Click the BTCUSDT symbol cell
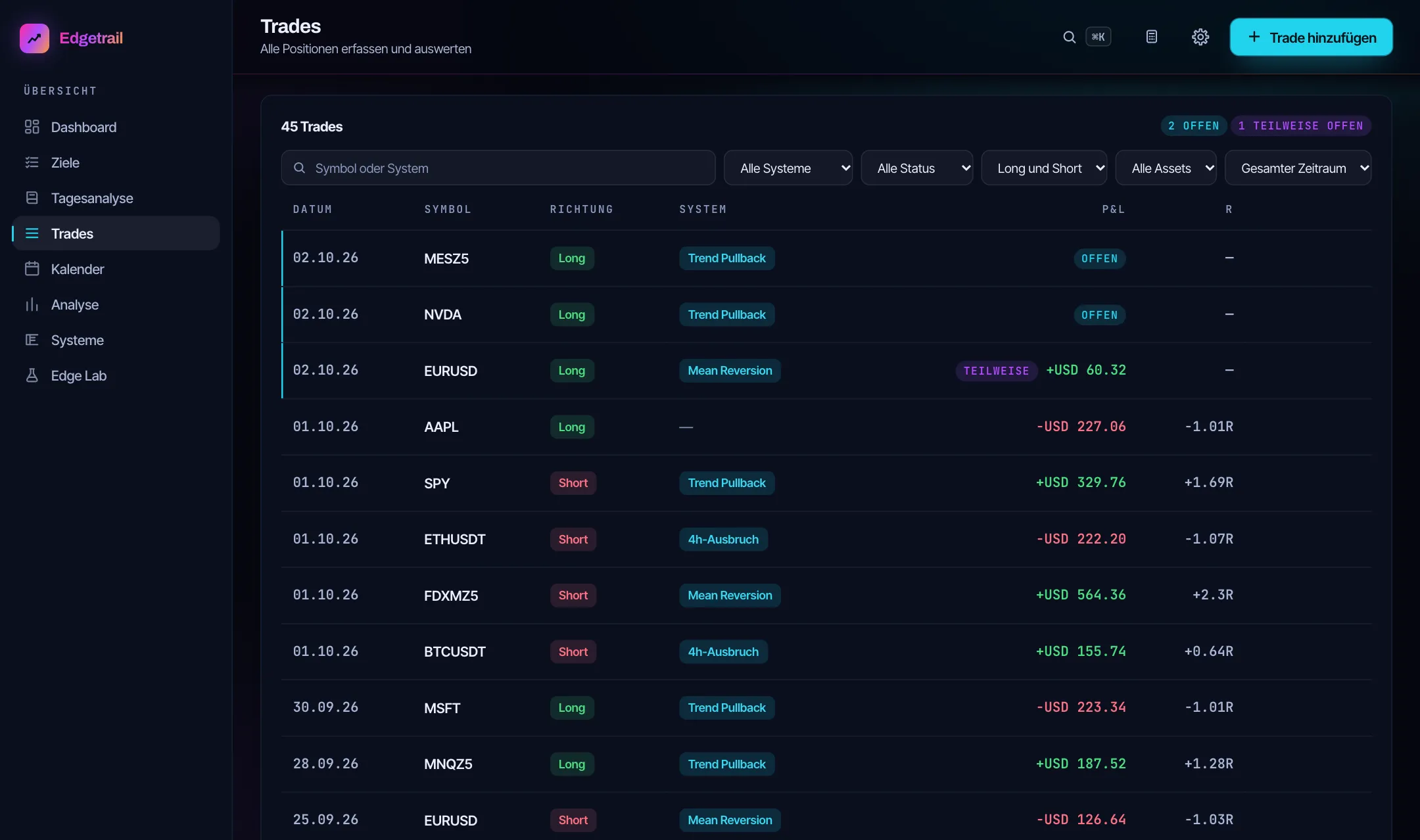 [454, 651]
